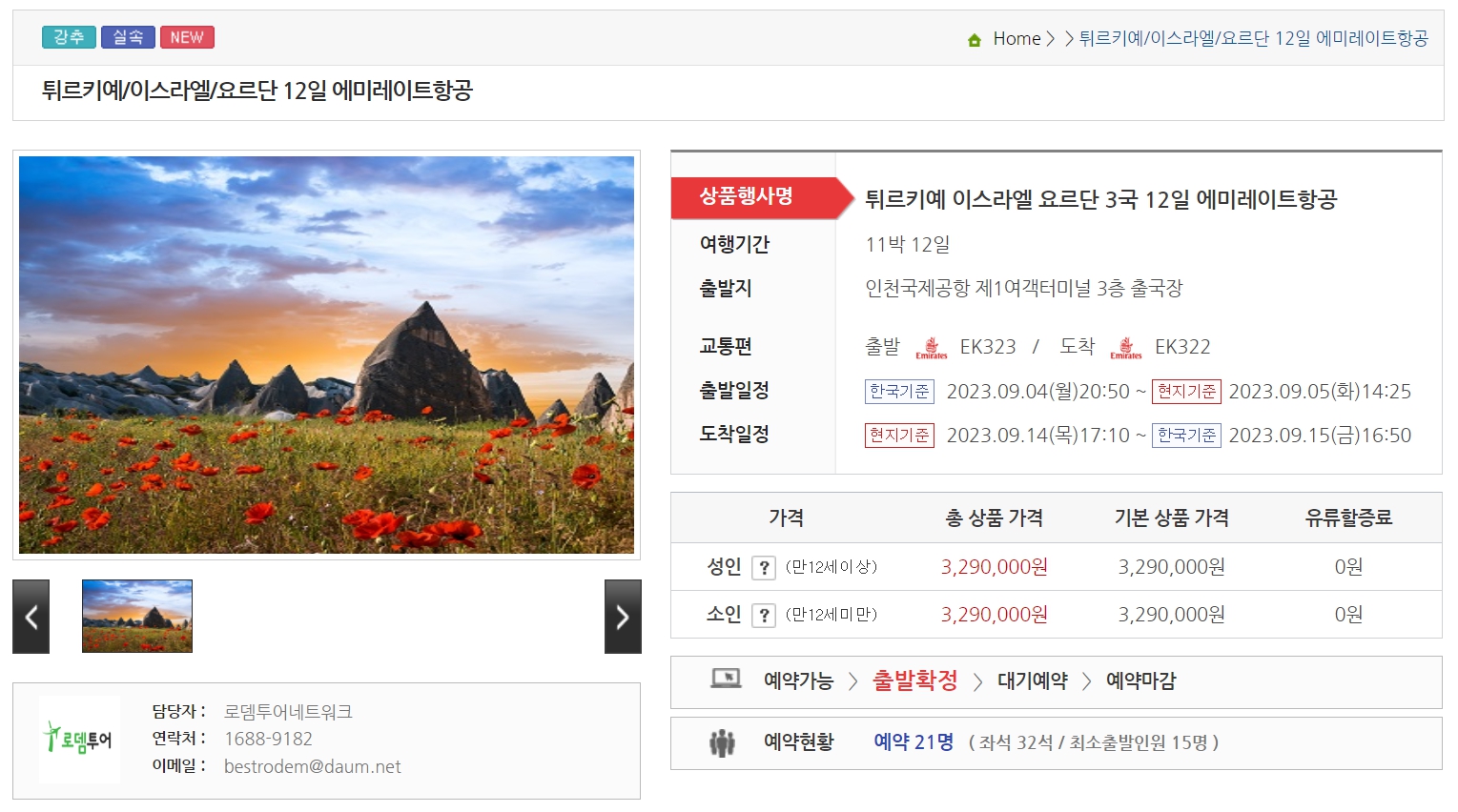Click the green Home icon in breadcrumb

(974, 40)
